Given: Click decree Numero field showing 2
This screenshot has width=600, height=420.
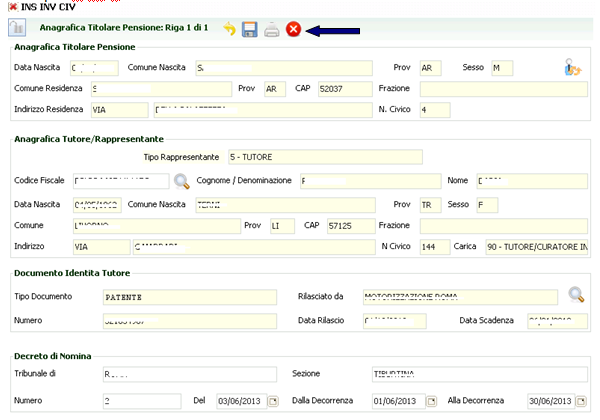Looking at the screenshot, I should point(142,401).
